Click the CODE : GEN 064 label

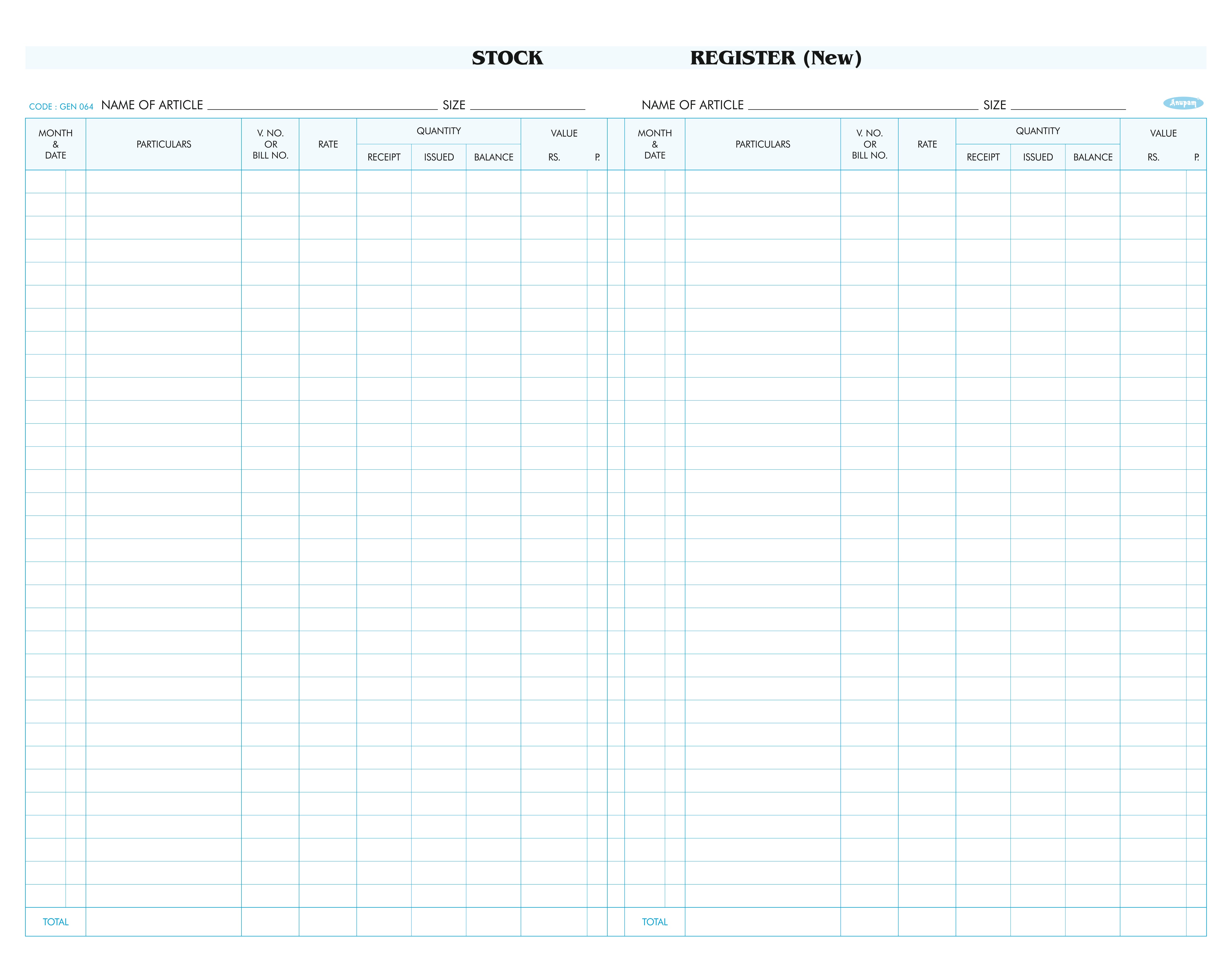pyautogui.click(x=61, y=107)
